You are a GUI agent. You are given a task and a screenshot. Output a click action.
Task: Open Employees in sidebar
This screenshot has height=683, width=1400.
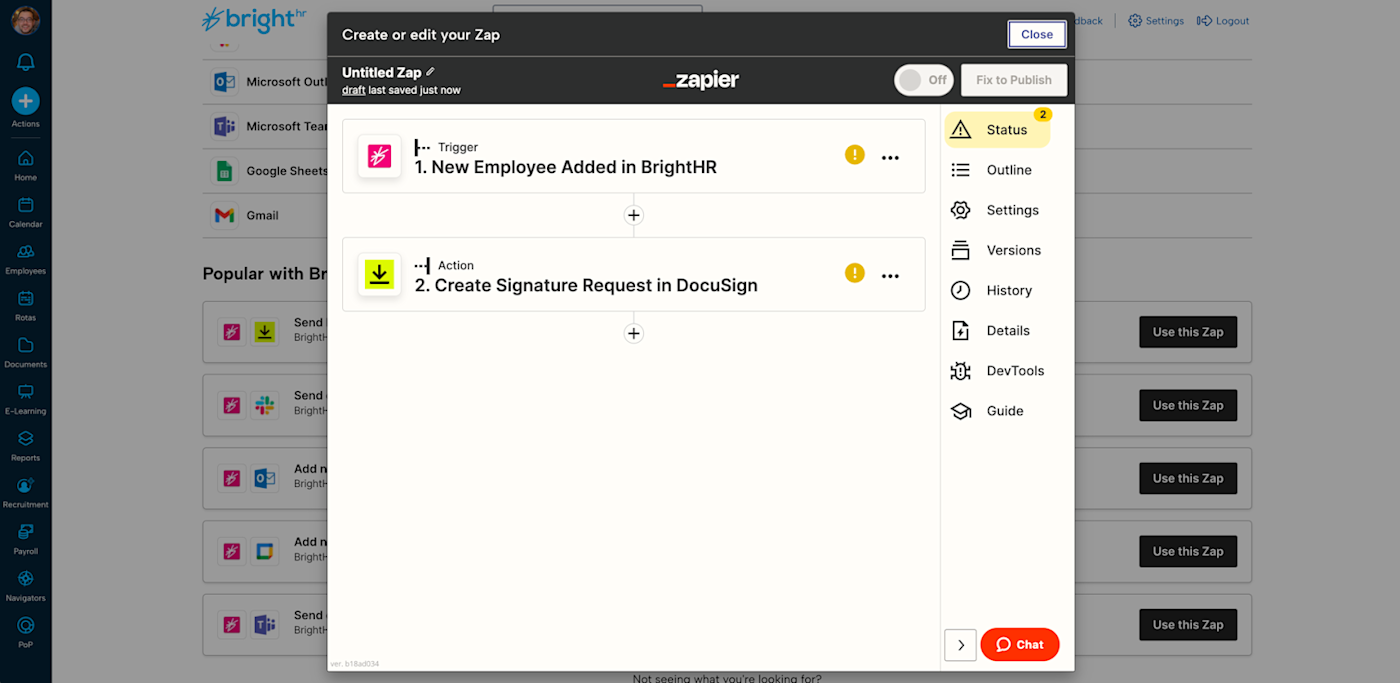[x=25, y=258]
